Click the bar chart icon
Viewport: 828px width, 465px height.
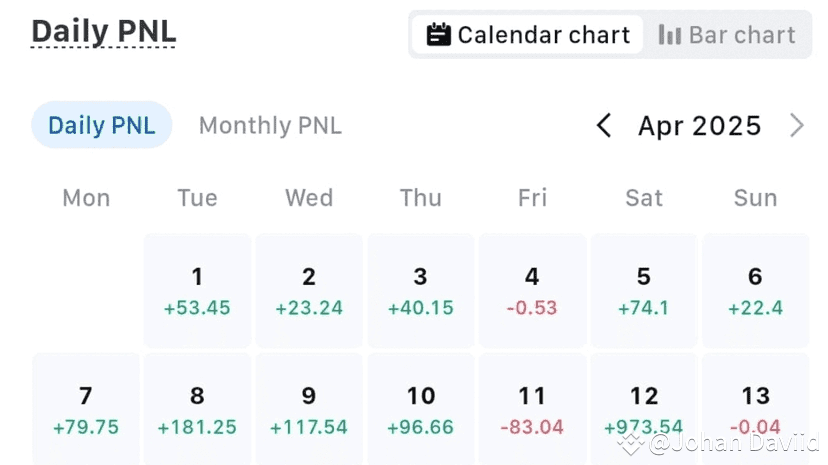(669, 35)
